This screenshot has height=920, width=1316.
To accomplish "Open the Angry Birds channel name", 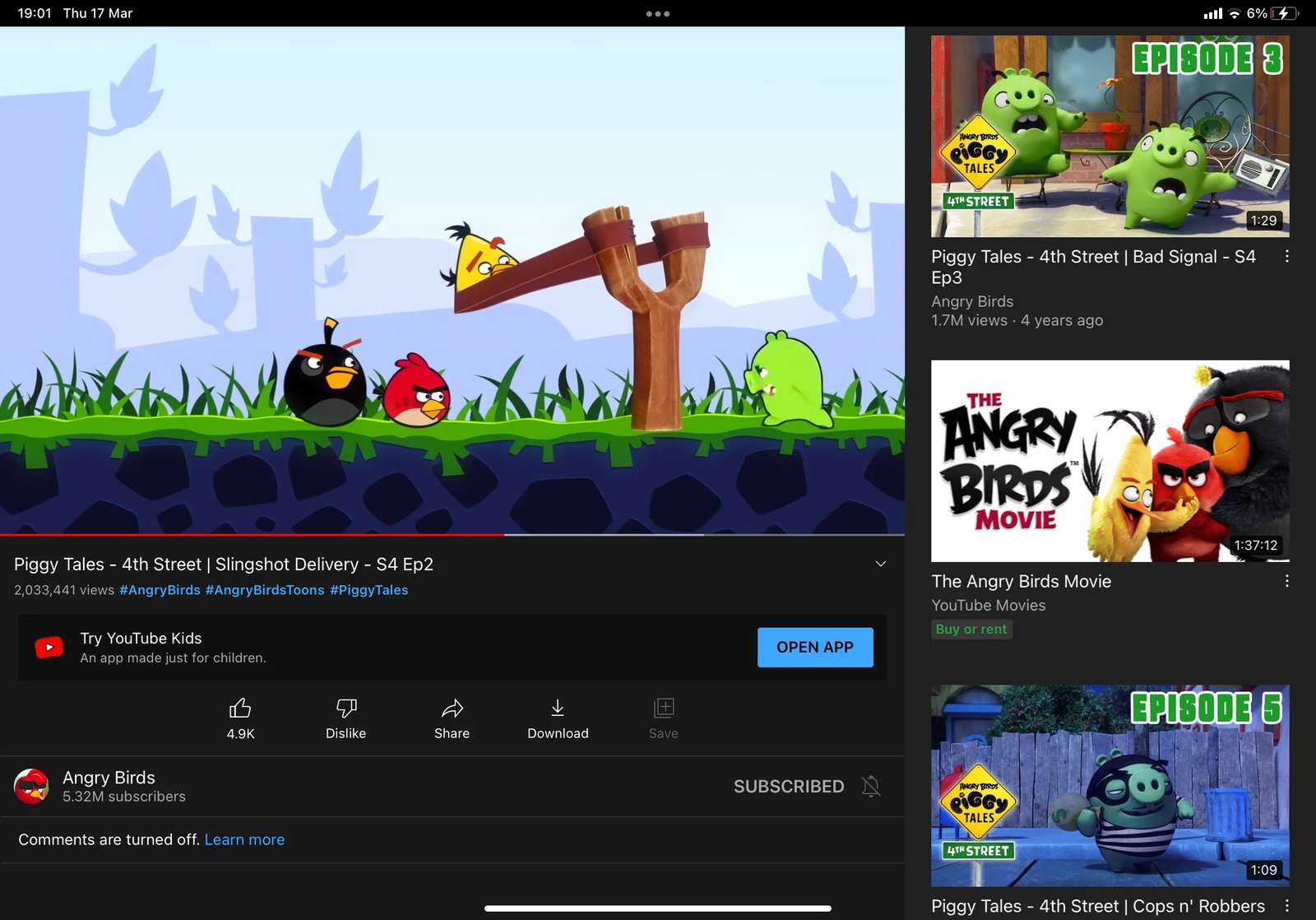I will [x=109, y=777].
